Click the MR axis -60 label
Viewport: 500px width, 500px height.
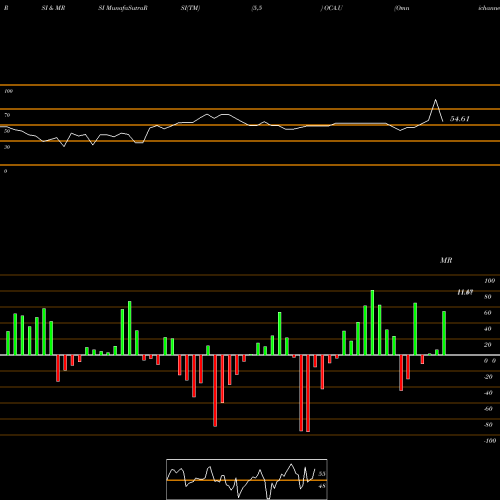[x=488, y=409]
